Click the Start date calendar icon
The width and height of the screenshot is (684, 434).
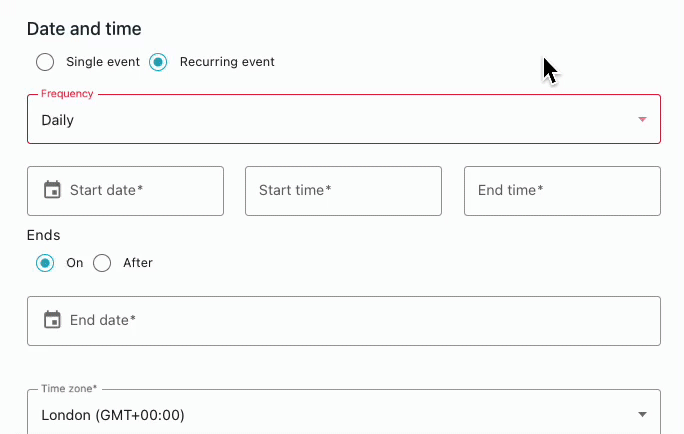point(52,190)
